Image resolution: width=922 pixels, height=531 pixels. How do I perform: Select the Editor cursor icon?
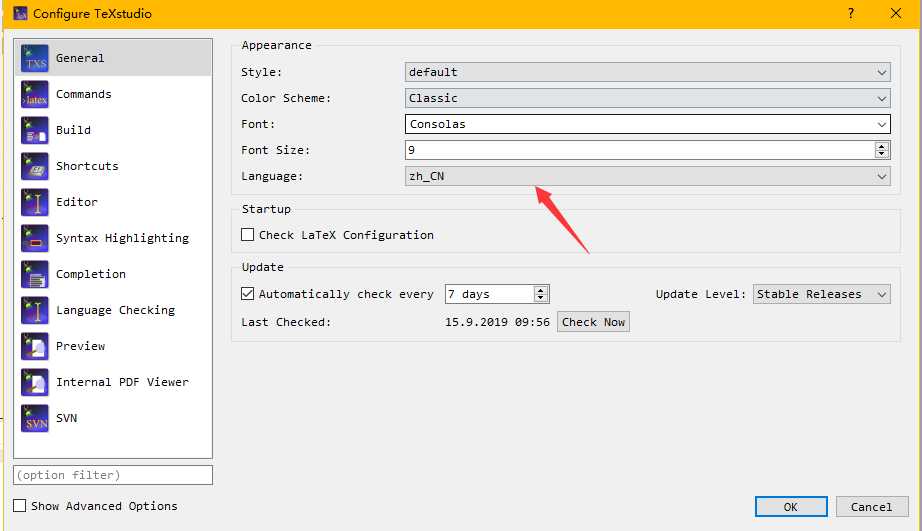click(x=35, y=202)
